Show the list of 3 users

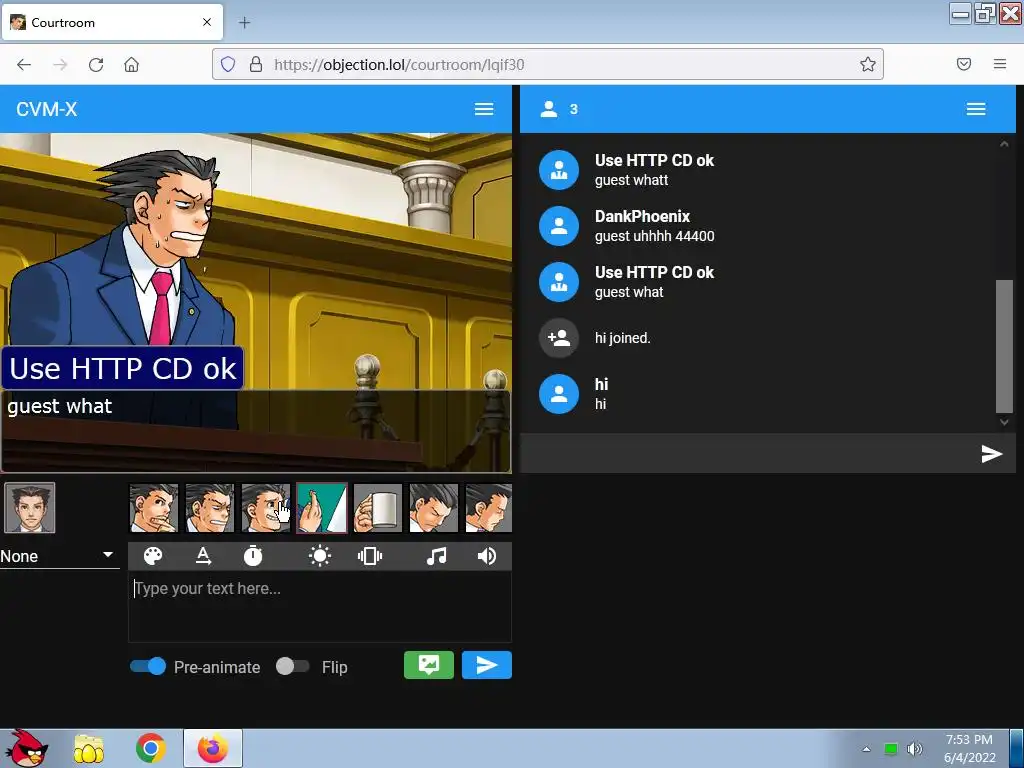click(559, 109)
